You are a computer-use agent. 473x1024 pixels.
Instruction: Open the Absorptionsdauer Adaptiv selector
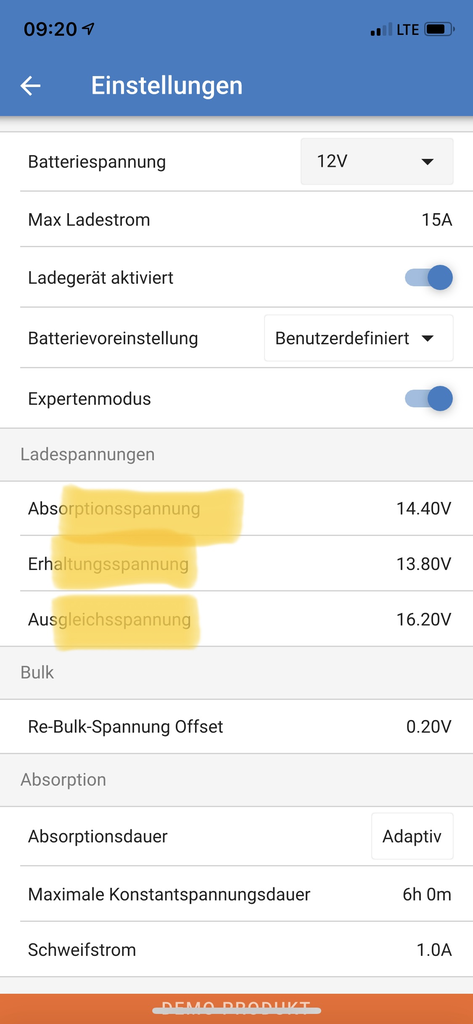pyautogui.click(x=412, y=837)
